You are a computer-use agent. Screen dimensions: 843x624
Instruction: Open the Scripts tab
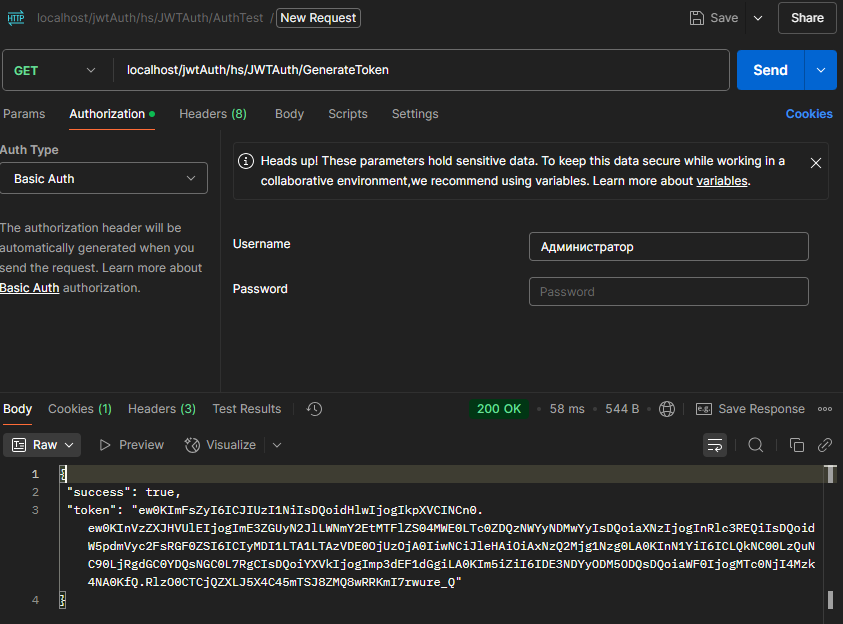coord(348,114)
